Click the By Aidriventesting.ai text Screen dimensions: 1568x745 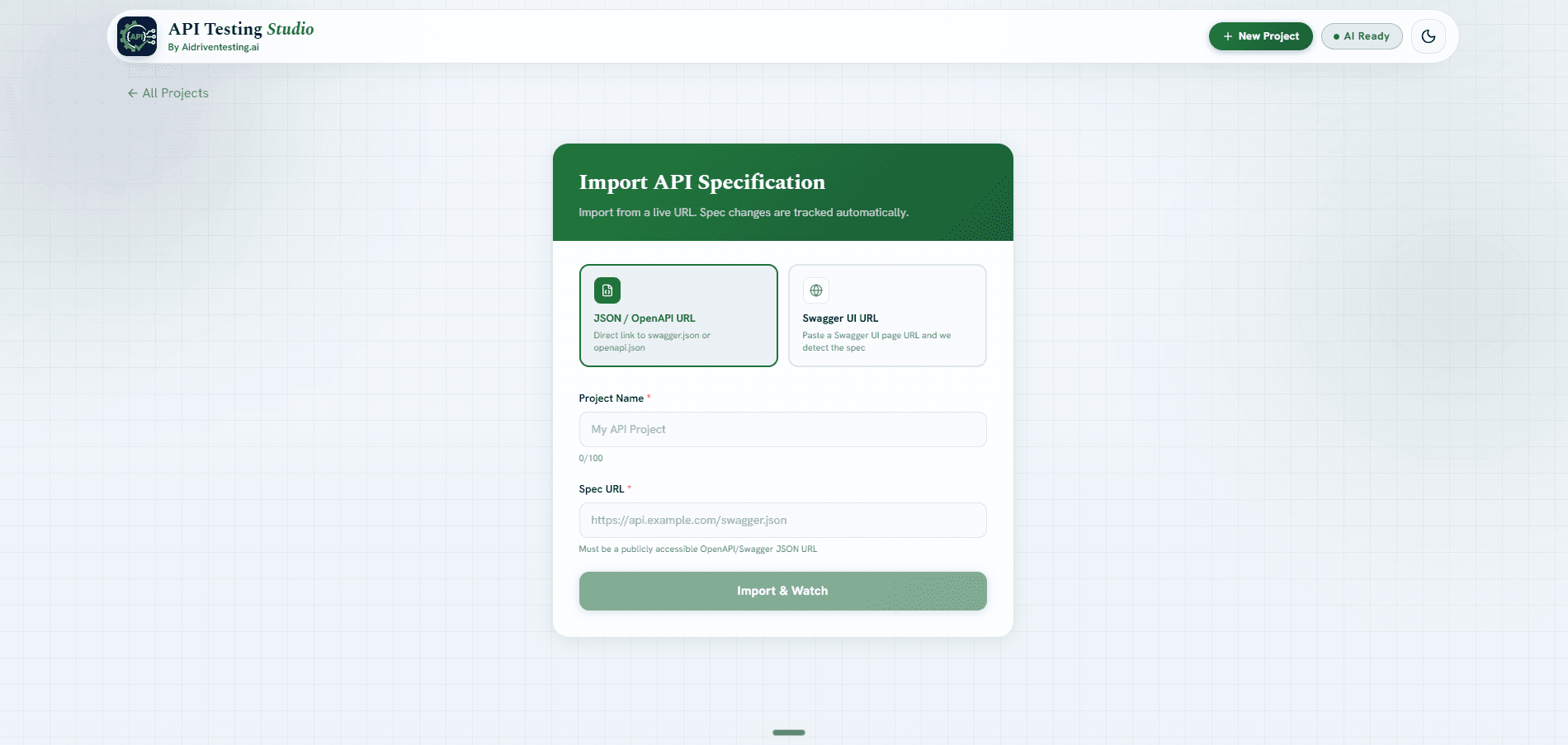[214, 47]
